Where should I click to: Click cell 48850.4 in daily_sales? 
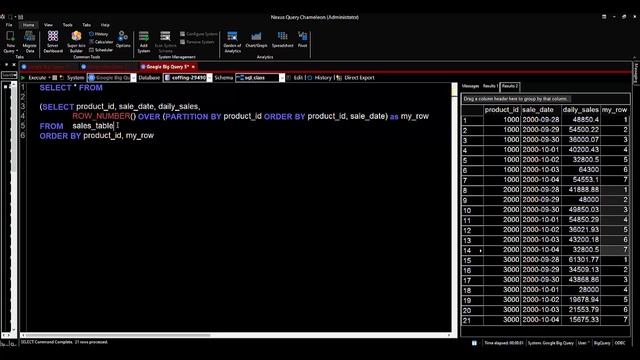click(581, 120)
